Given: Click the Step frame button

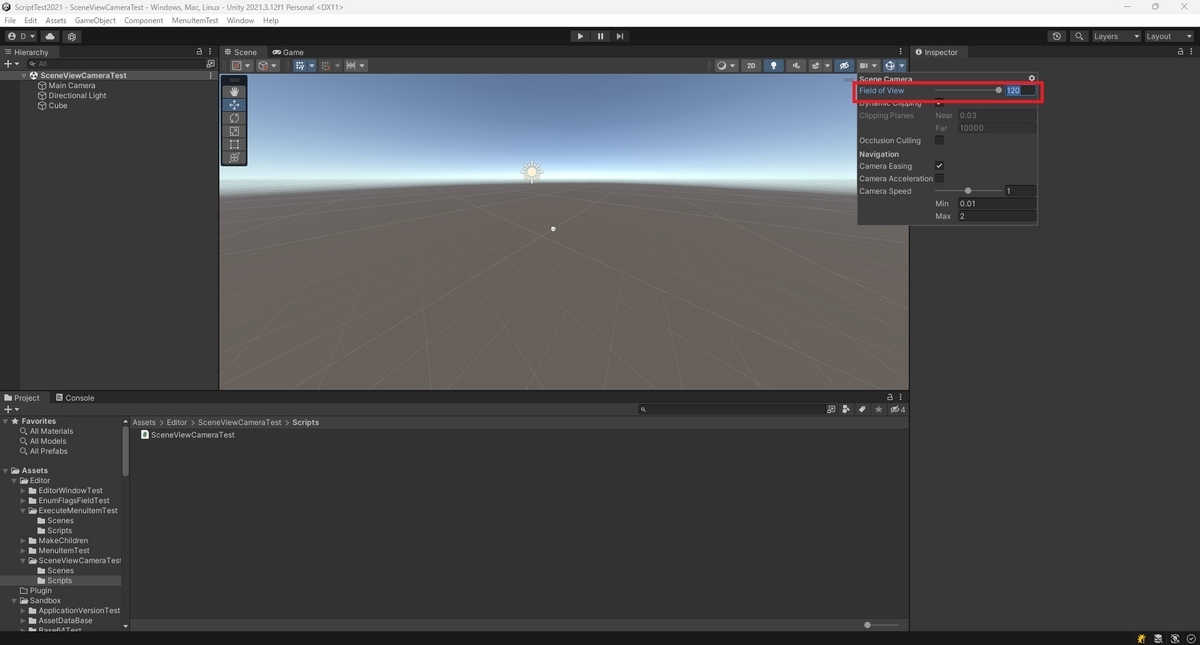Looking at the screenshot, I should (x=620, y=36).
